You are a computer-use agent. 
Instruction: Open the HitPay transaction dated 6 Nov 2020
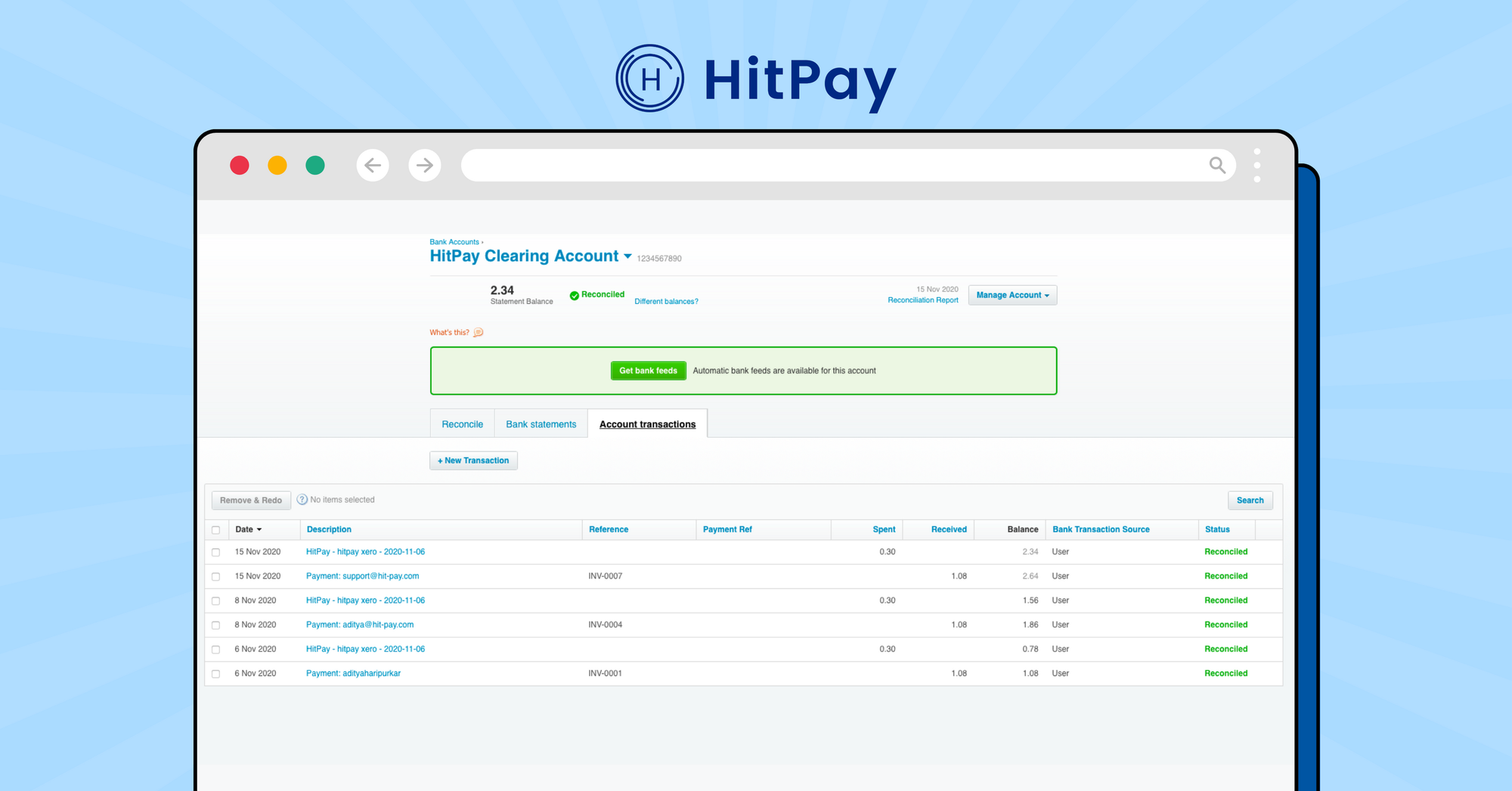pos(365,649)
